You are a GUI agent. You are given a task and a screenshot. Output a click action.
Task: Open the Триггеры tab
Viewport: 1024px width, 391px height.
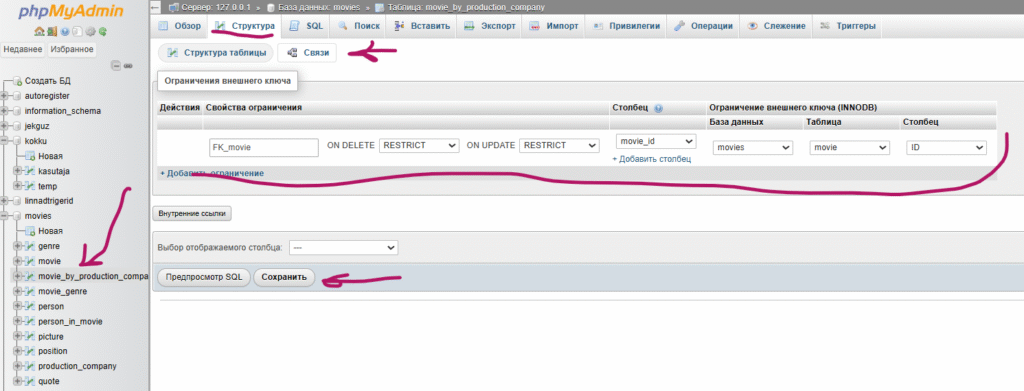[848, 27]
